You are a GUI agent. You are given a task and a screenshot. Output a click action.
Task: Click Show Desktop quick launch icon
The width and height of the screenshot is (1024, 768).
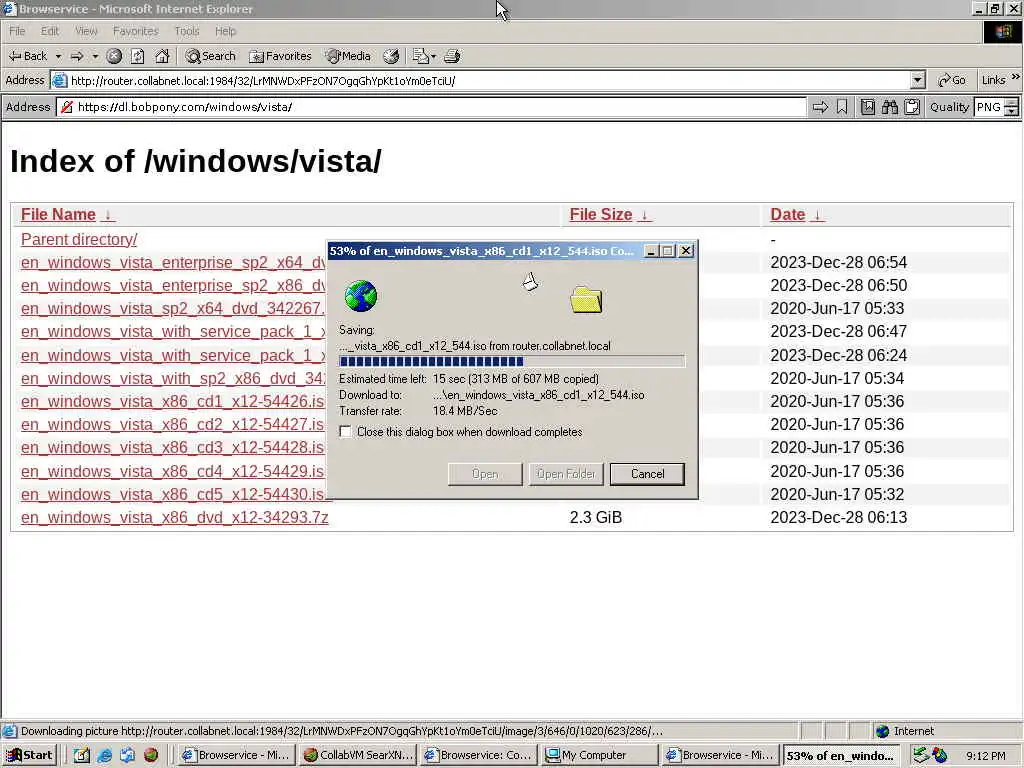(x=82, y=755)
